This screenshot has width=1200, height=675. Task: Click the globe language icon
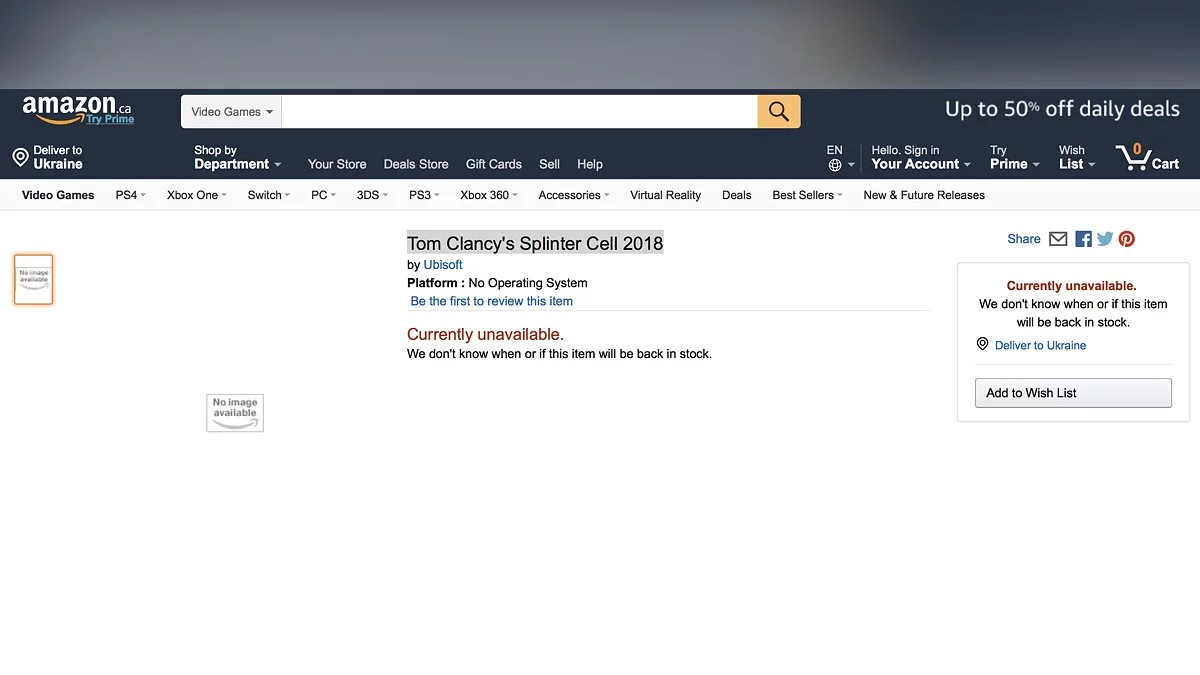point(835,165)
